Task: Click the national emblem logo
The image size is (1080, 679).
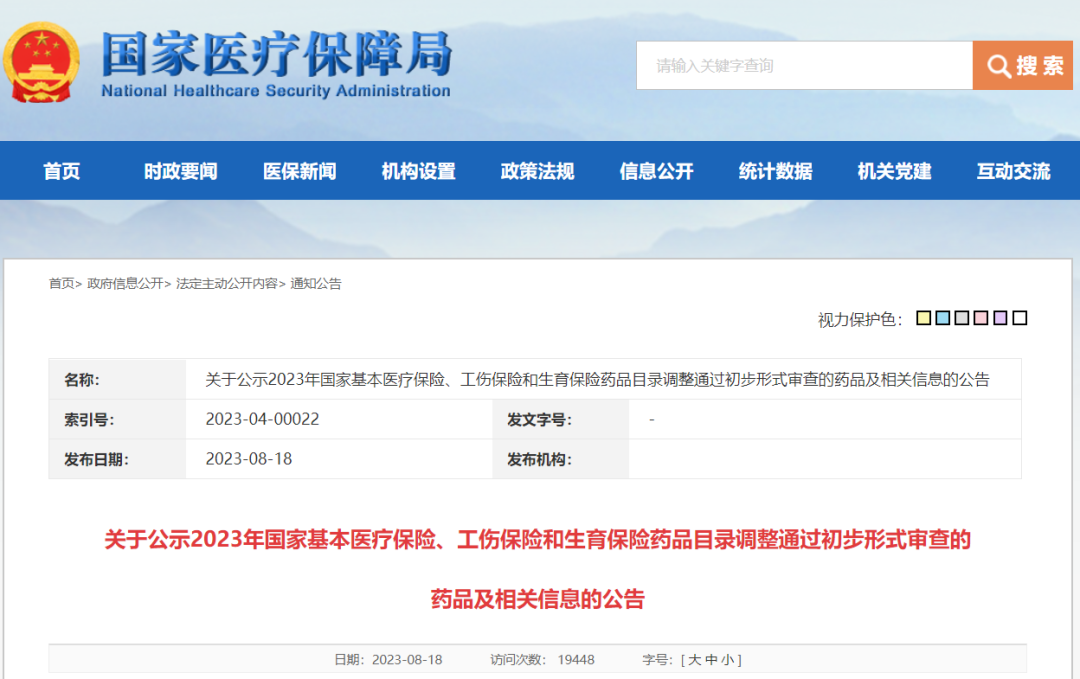Action: pos(41,63)
